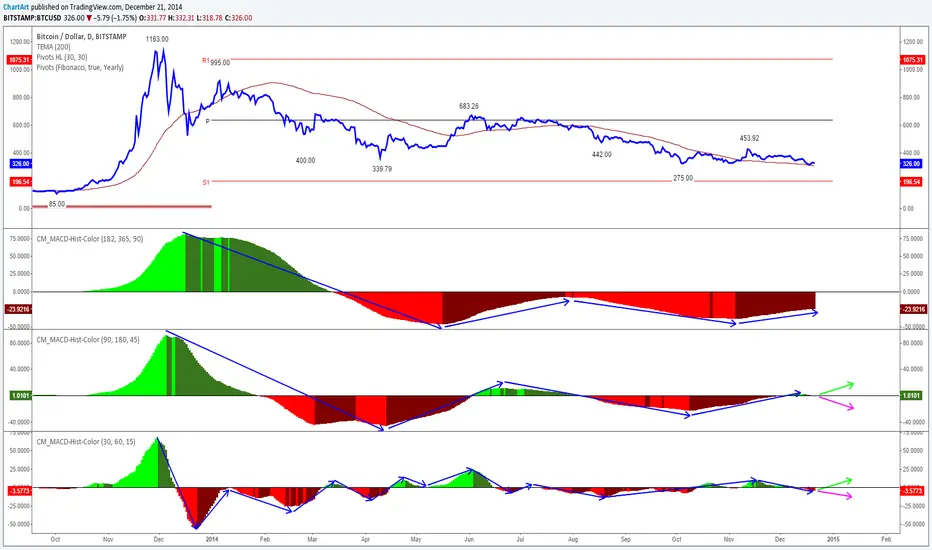Click the Jul label on the time axis

point(520,539)
